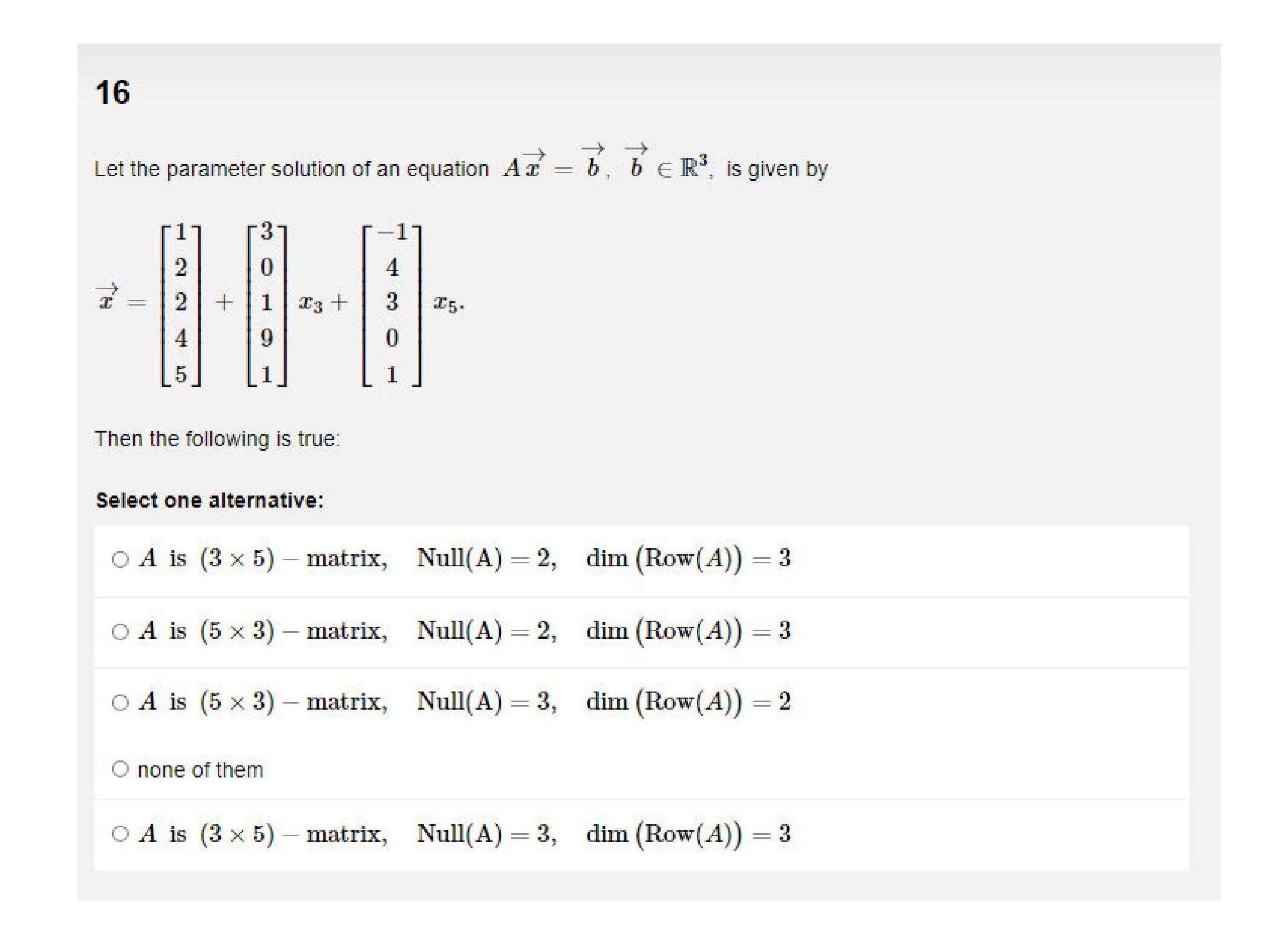Choose the 3×5, Null(A)=3, dim Row=3 option
Image resolution: width=1288 pixels, height=942 pixels.
(x=120, y=834)
